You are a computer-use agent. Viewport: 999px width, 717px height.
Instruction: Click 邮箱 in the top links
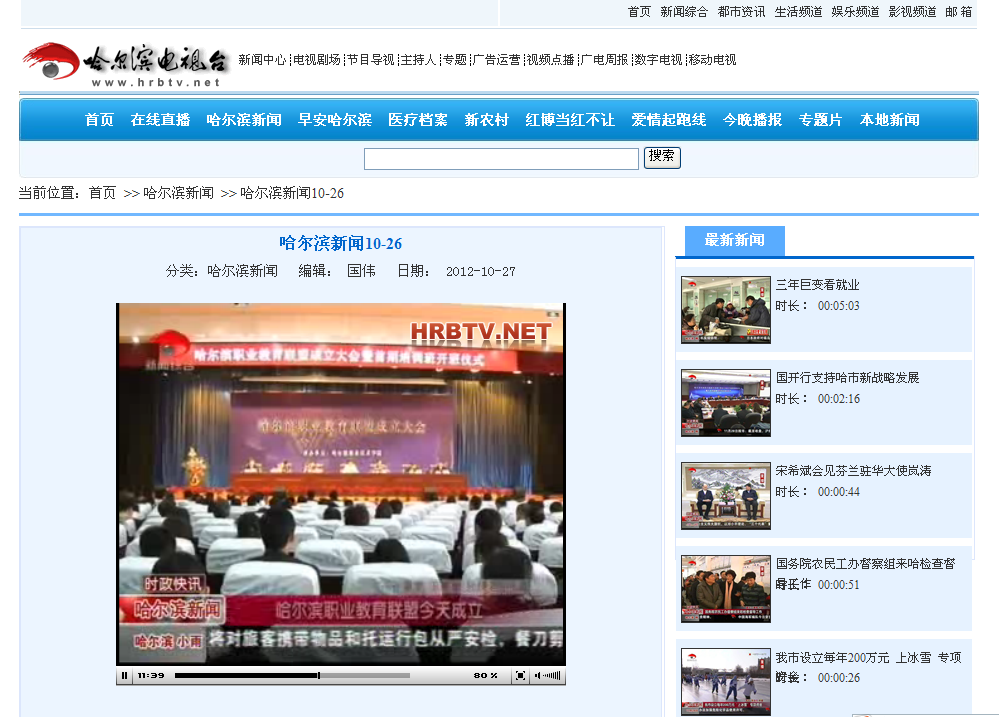(x=958, y=11)
